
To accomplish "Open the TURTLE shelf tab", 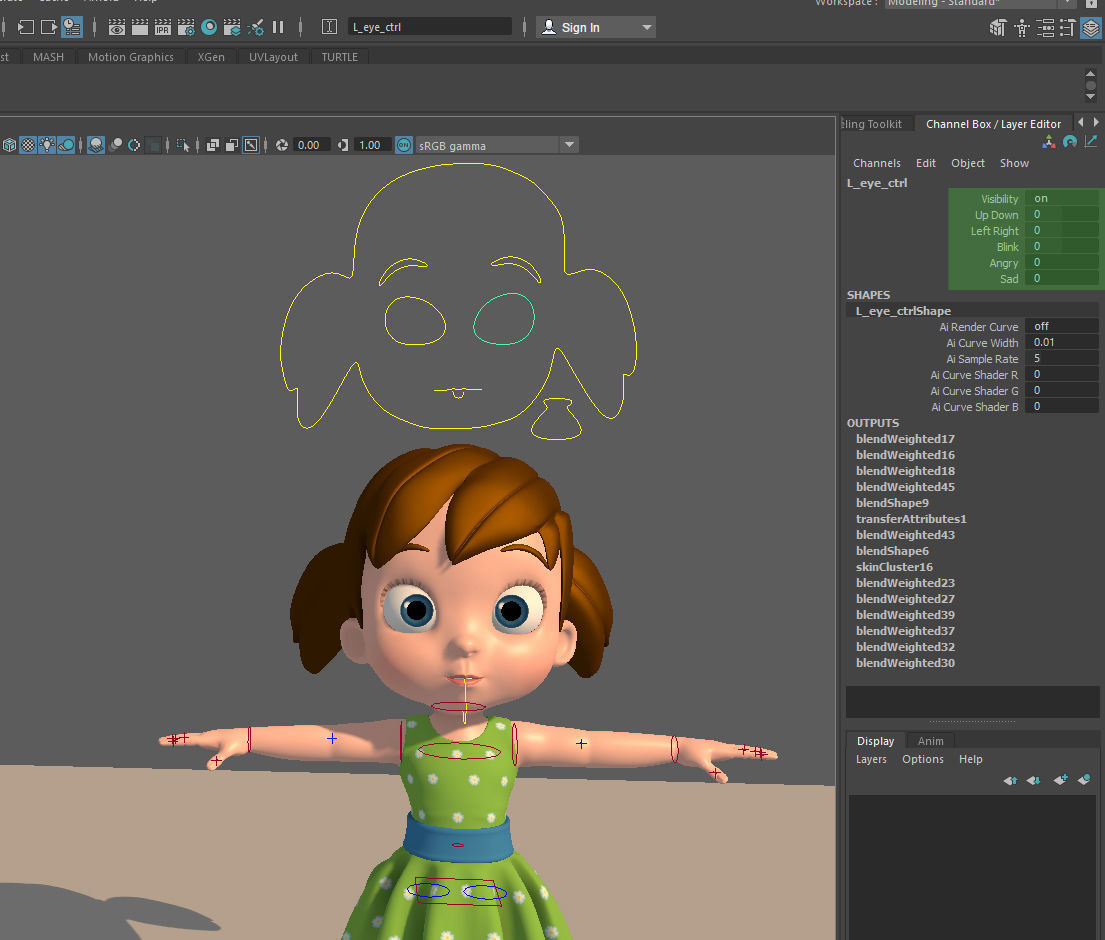I will (340, 57).
